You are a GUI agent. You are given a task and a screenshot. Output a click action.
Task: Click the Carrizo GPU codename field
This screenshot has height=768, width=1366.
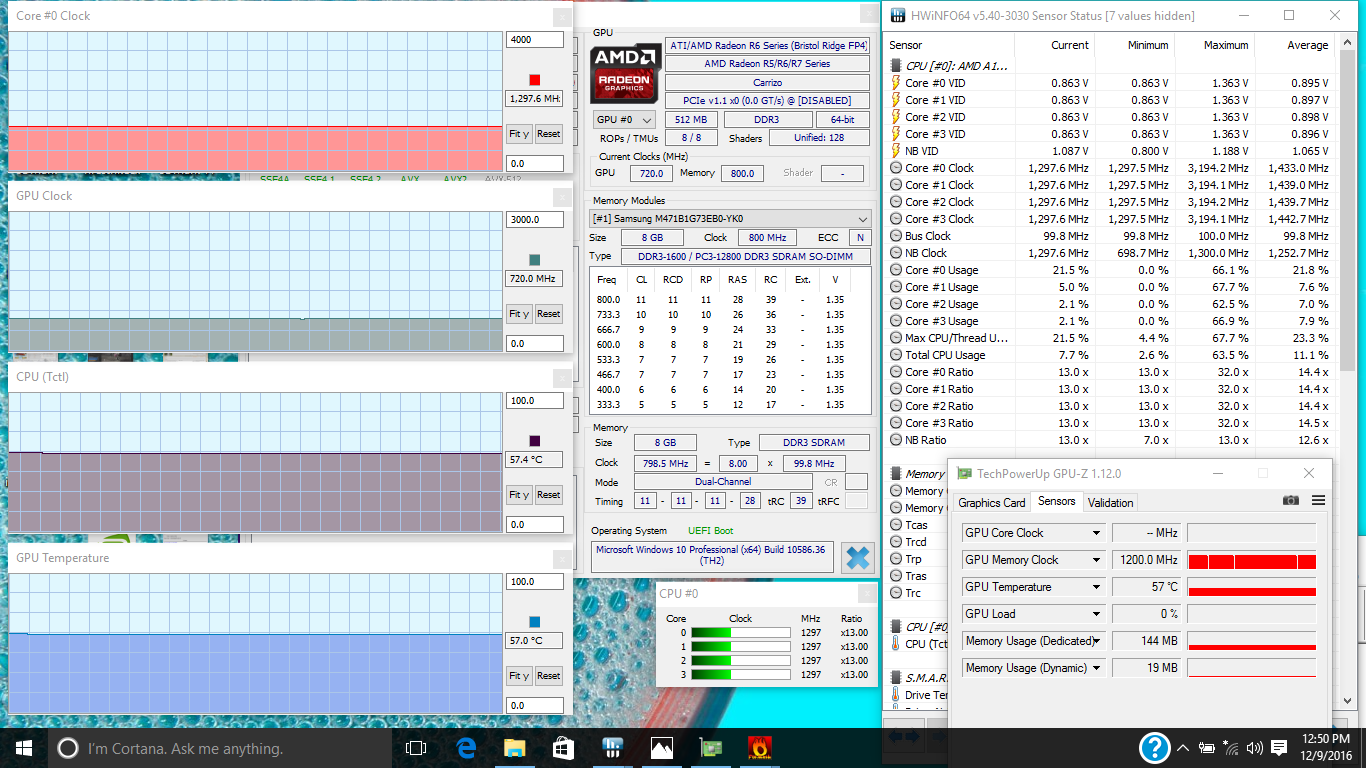767,82
